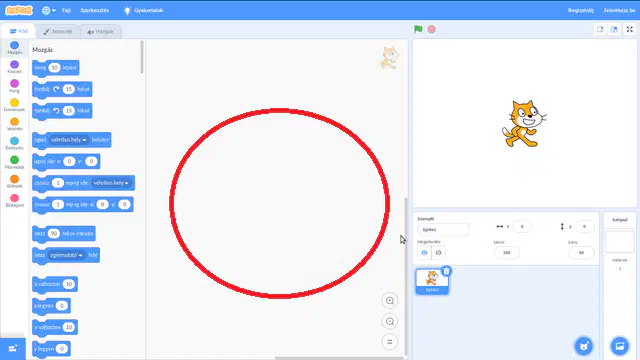Open the Fájl menu
Screen dimensions: 640x360
point(66,10)
